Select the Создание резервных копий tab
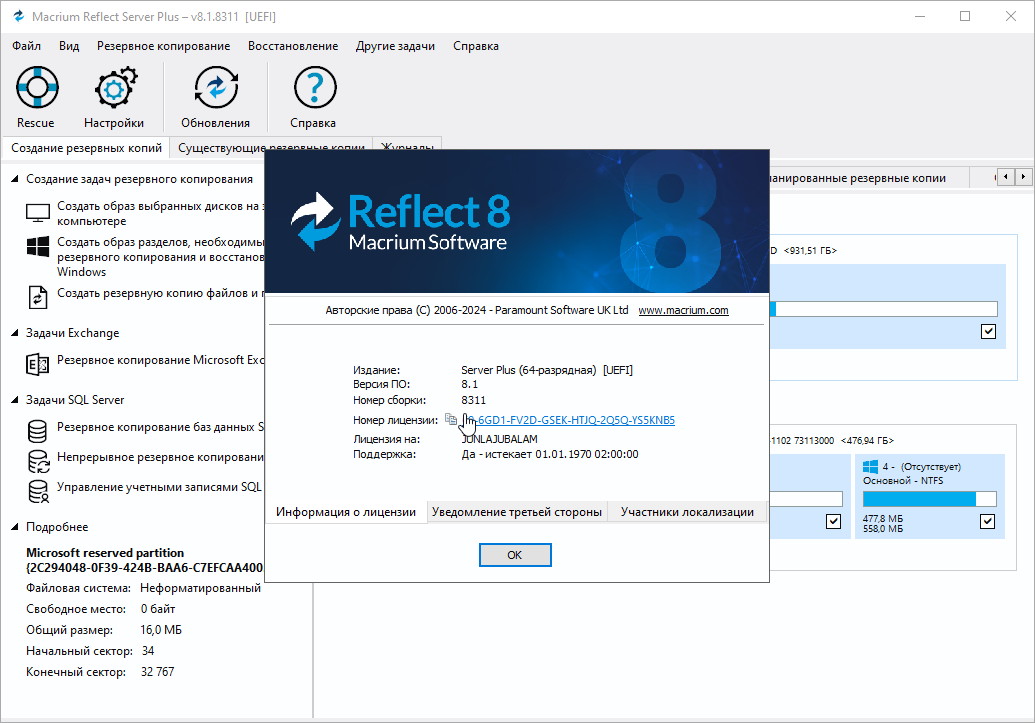Image resolution: width=1035 pixels, height=723 pixels. click(86, 148)
